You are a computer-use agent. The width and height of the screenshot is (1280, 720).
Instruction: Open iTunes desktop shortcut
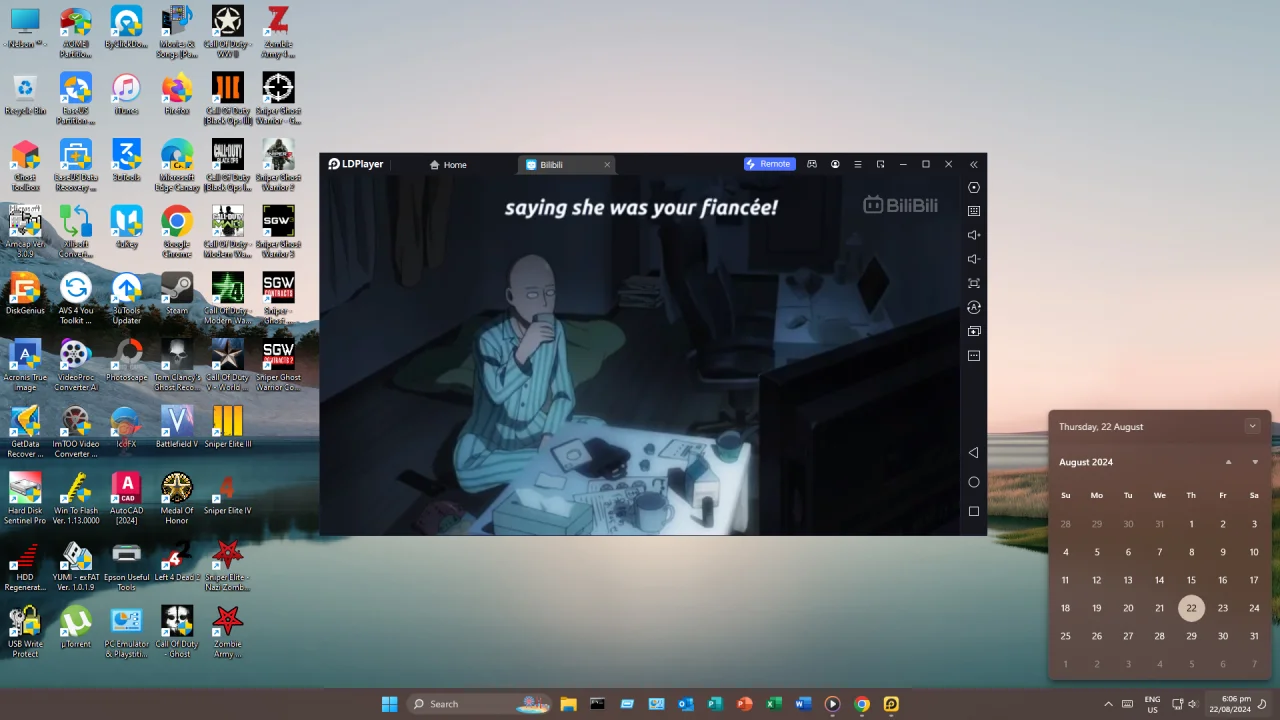(x=126, y=95)
